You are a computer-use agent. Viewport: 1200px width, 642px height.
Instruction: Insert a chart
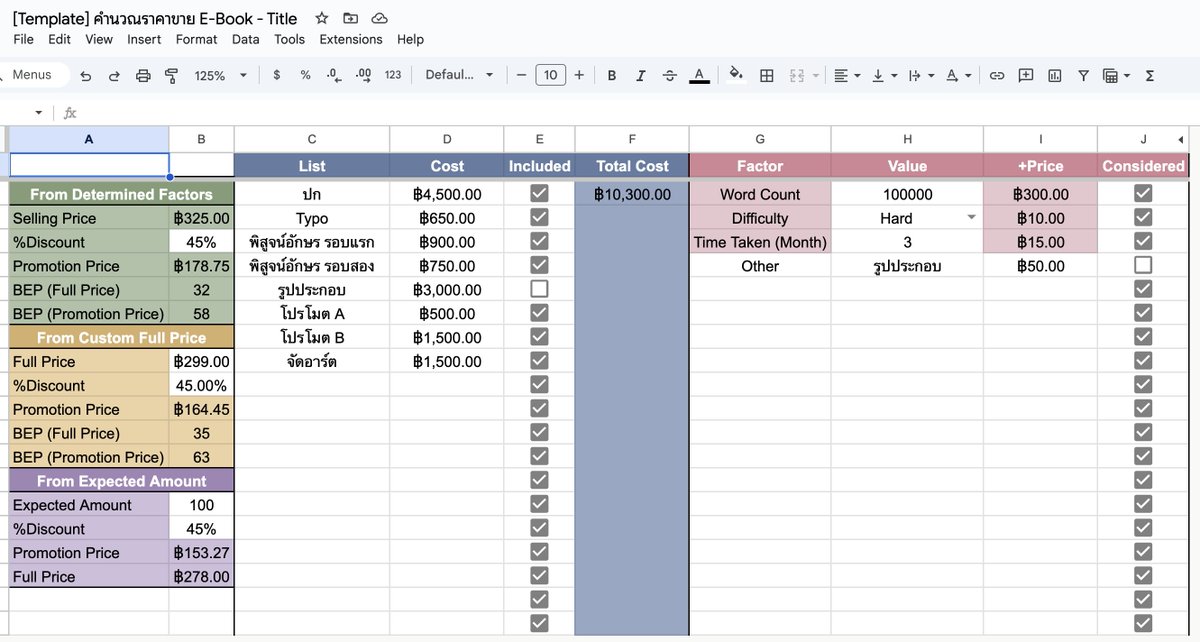(x=1055, y=75)
